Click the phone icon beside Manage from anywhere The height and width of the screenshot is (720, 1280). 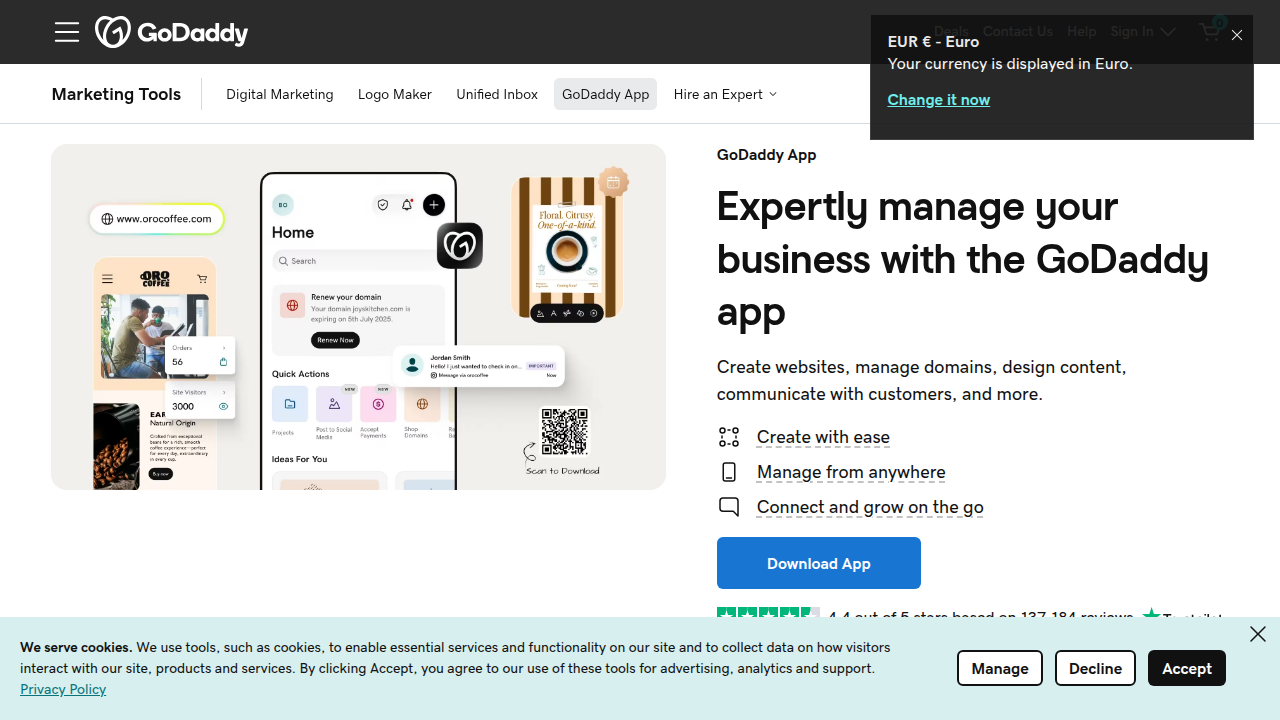pyautogui.click(x=729, y=472)
